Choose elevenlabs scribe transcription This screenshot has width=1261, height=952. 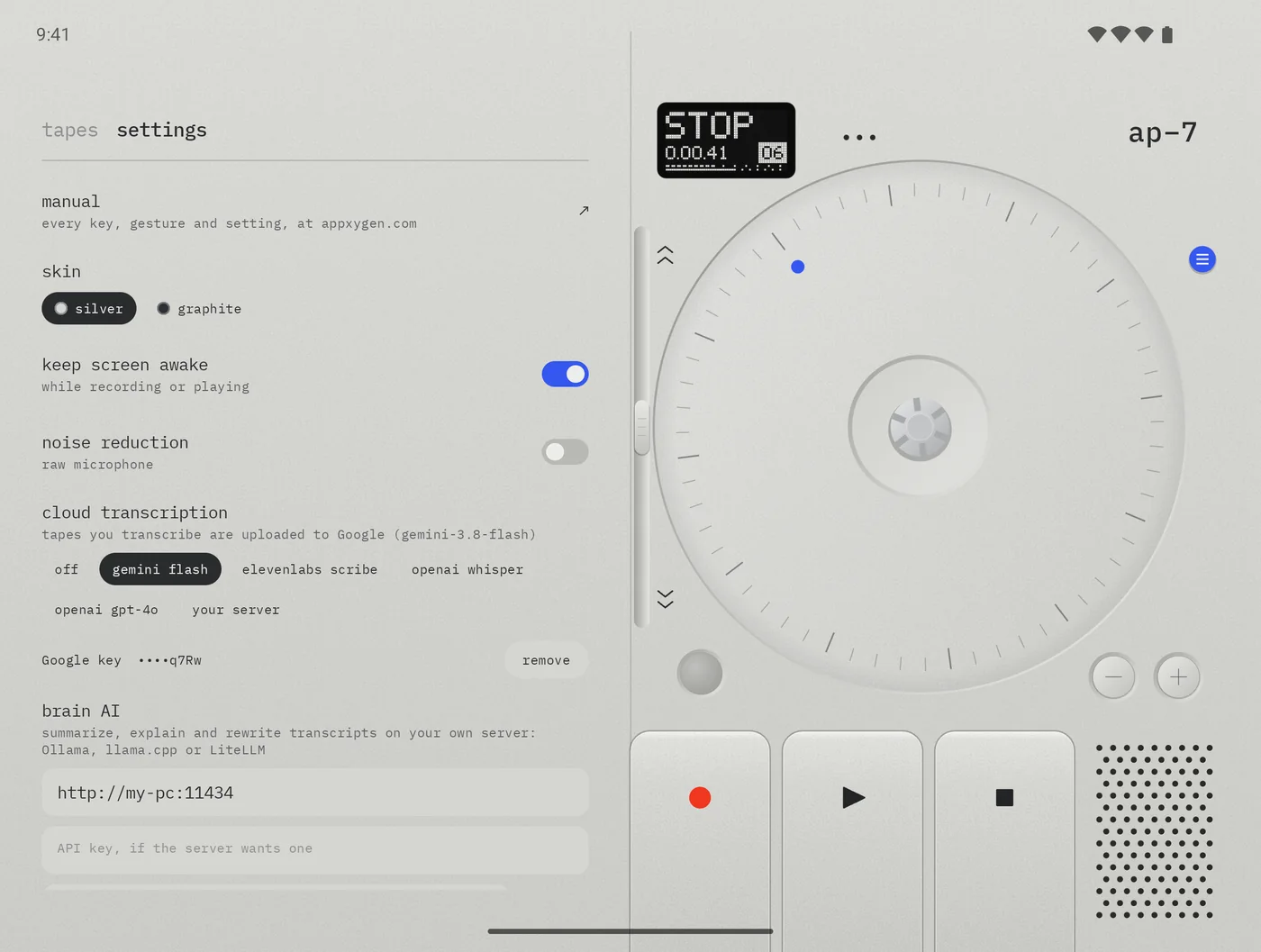310,569
